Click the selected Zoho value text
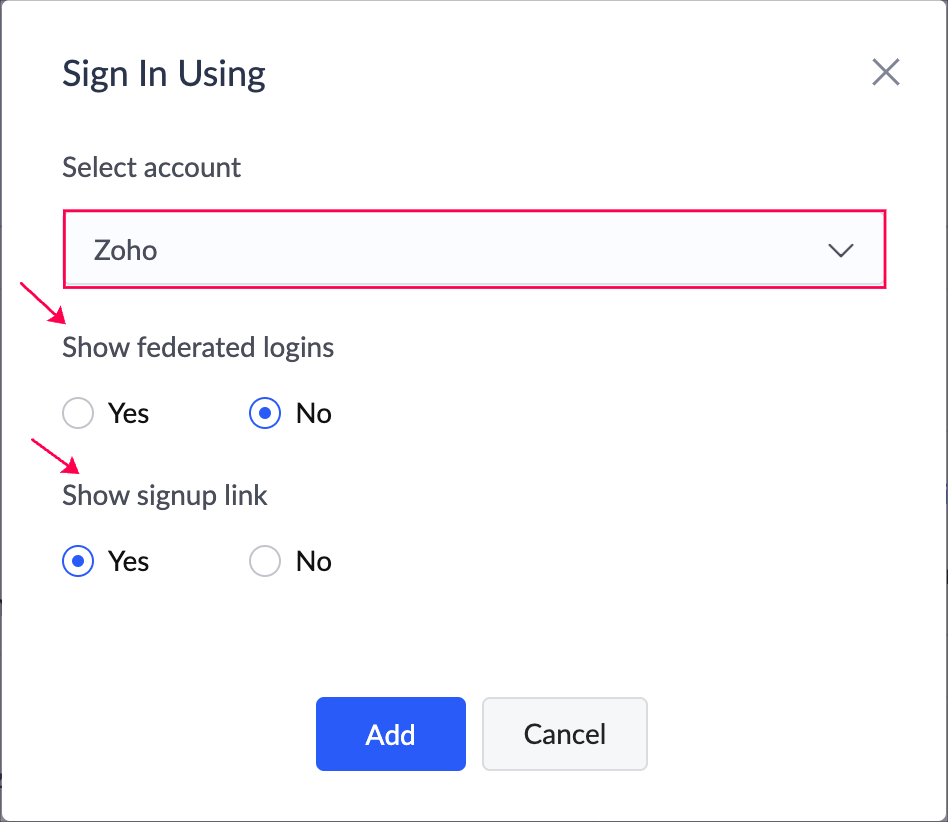Image resolution: width=948 pixels, height=822 pixels. tap(125, 250)
